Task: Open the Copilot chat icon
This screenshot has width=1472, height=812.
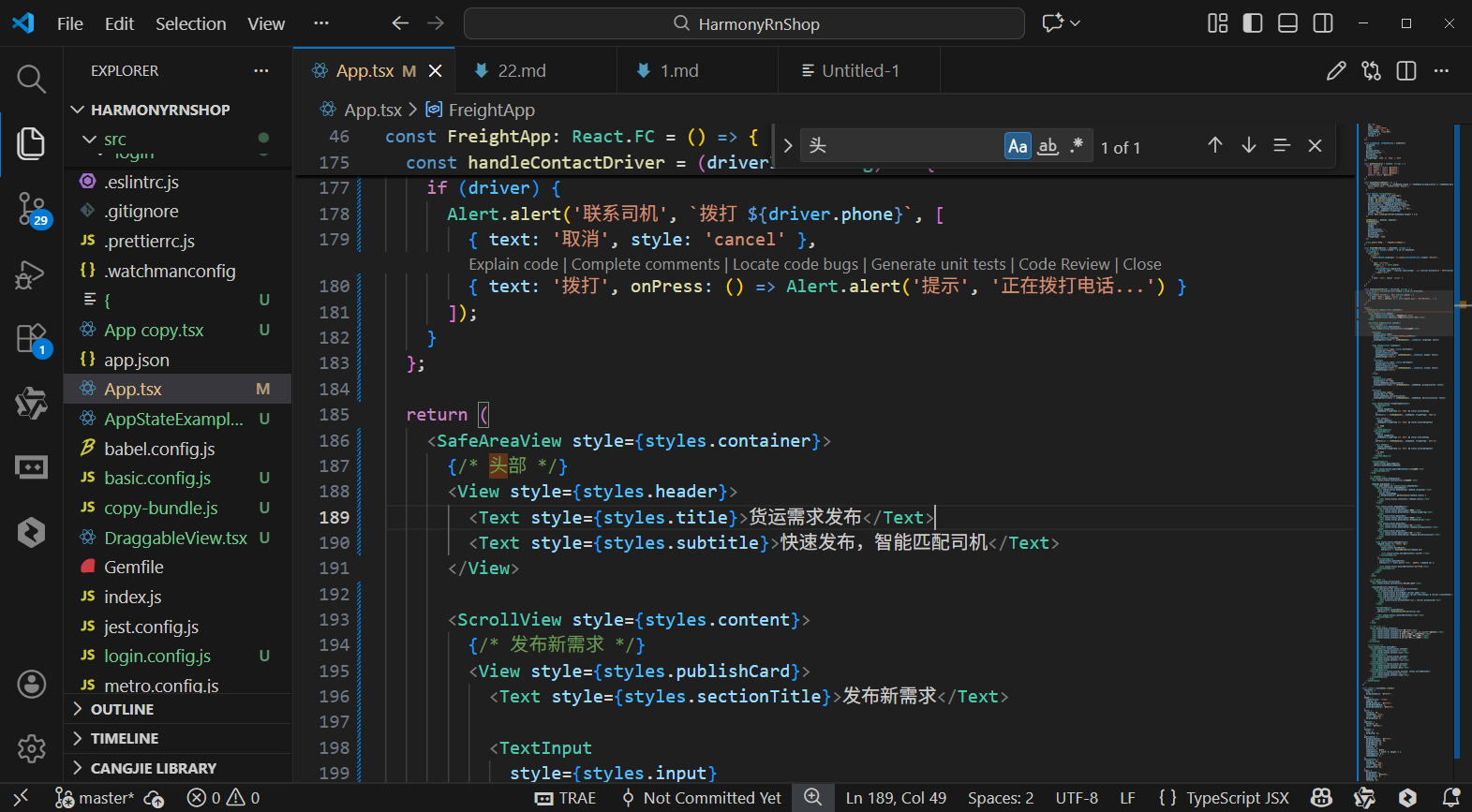Action: (x=1052, y=23)
